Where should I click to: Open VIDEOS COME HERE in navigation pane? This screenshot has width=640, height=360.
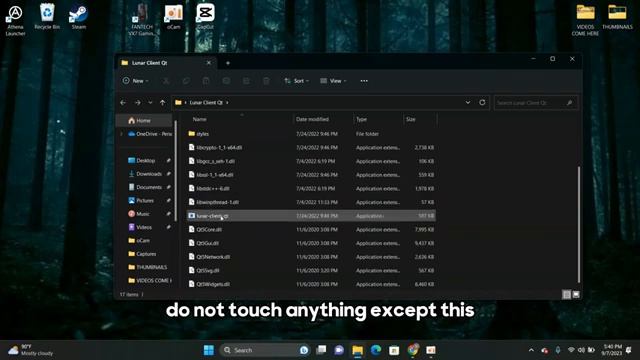coord(150,280)
